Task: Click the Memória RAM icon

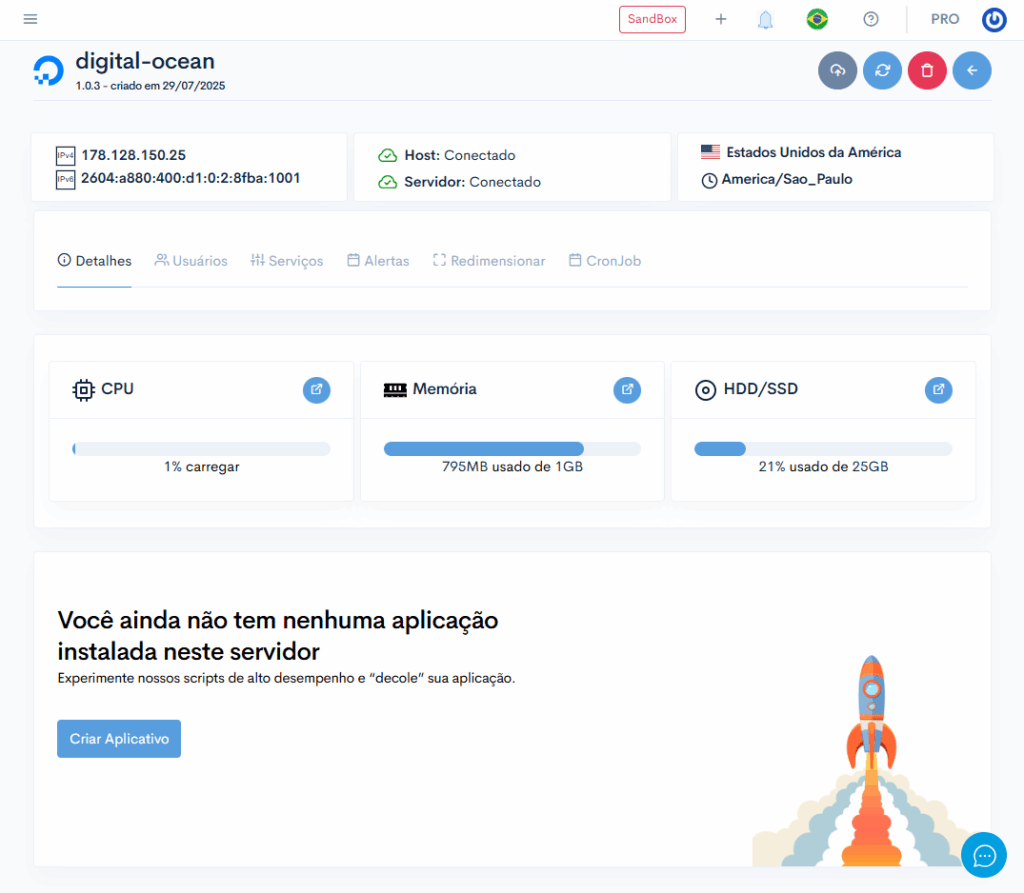Action: point(395,390)
